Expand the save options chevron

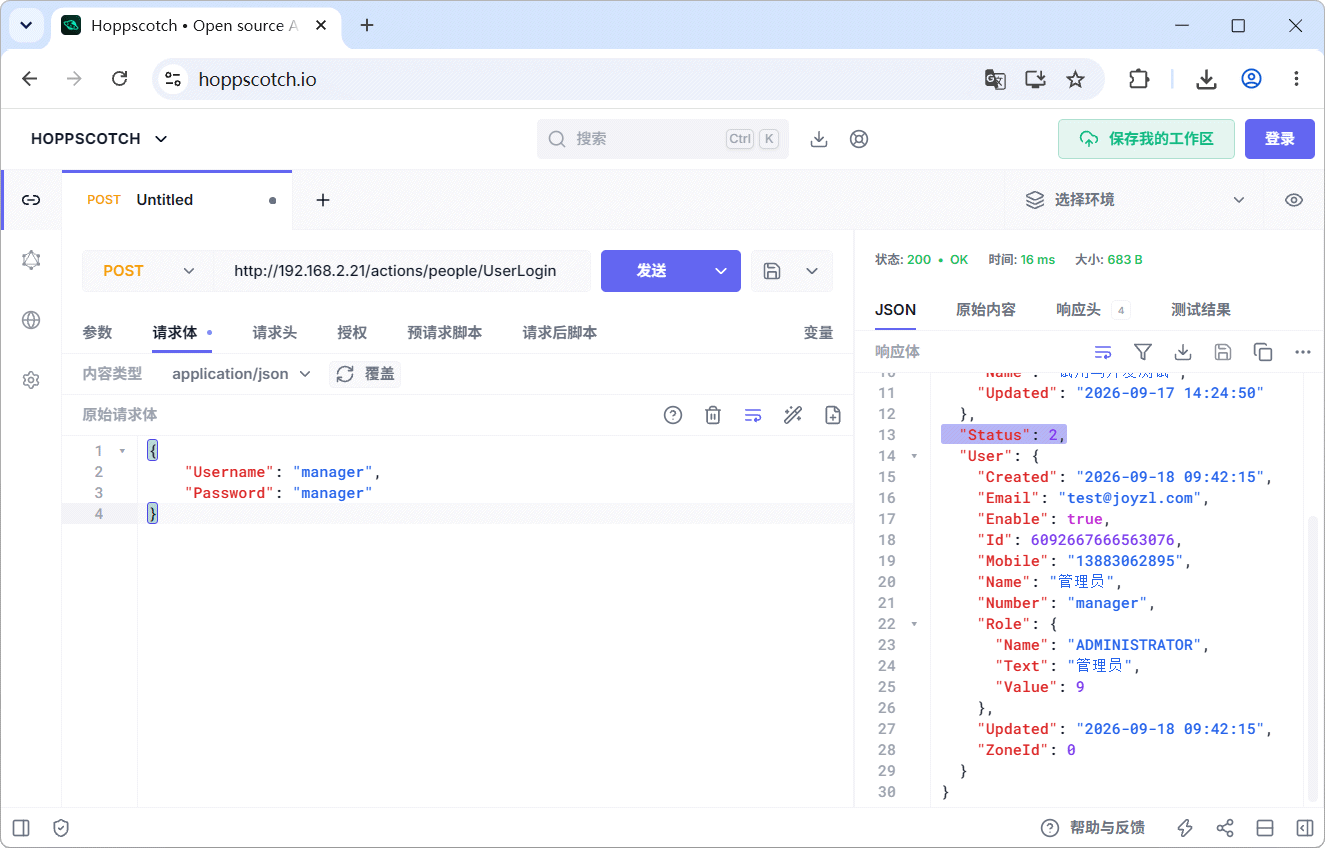(x=812, y=271)
